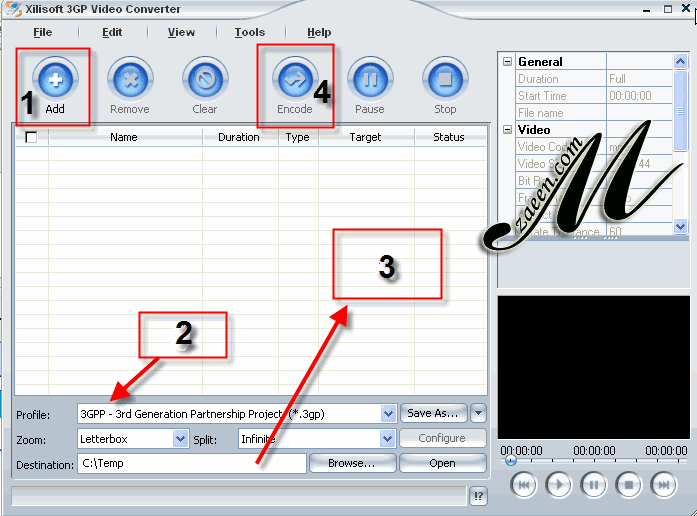Click the Stop toolbar icon

445,80
